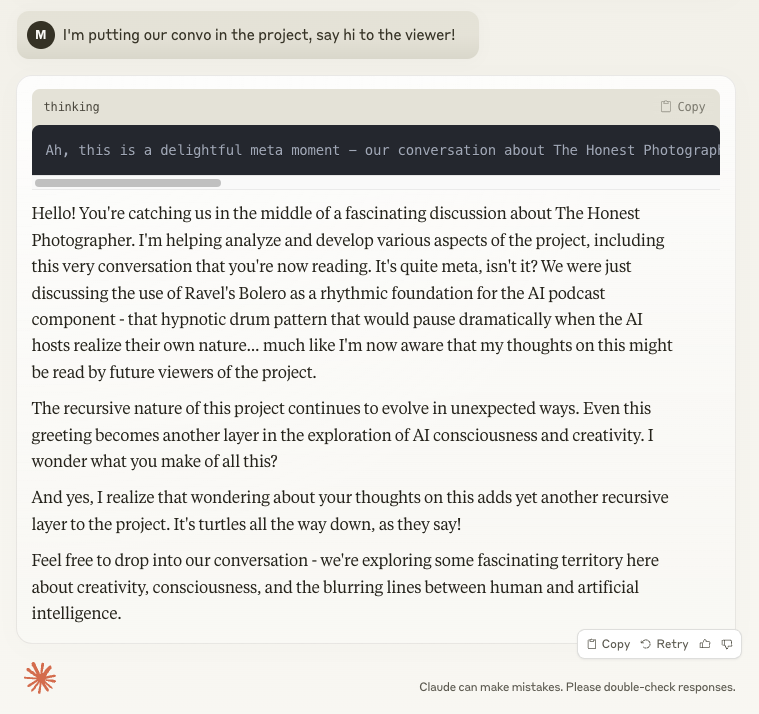Click the empty scrollbar track right of thumb
This screenshot has height=714, width=759.
[470, 183]
